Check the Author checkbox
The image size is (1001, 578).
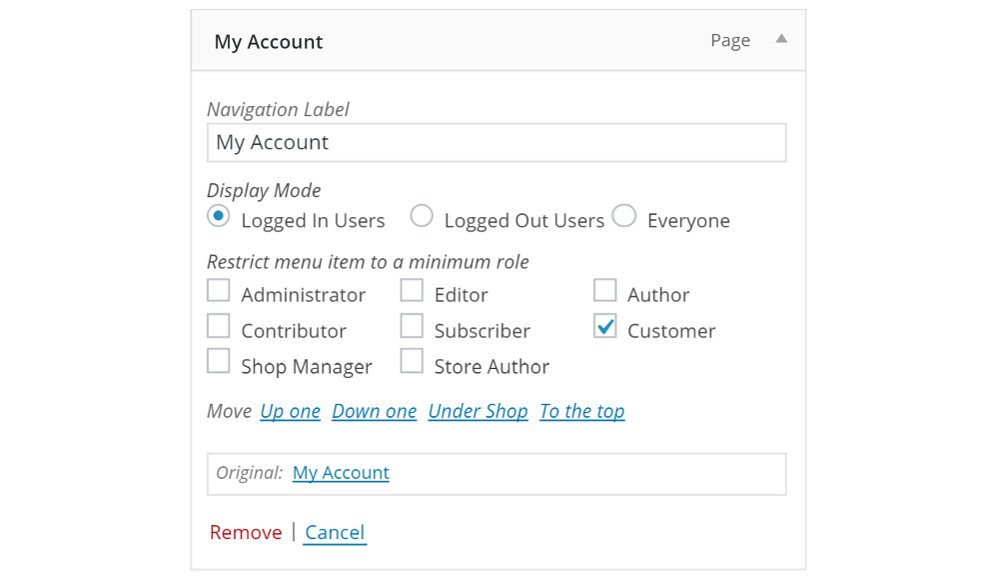pyautogui.click(x=605, y=290)
